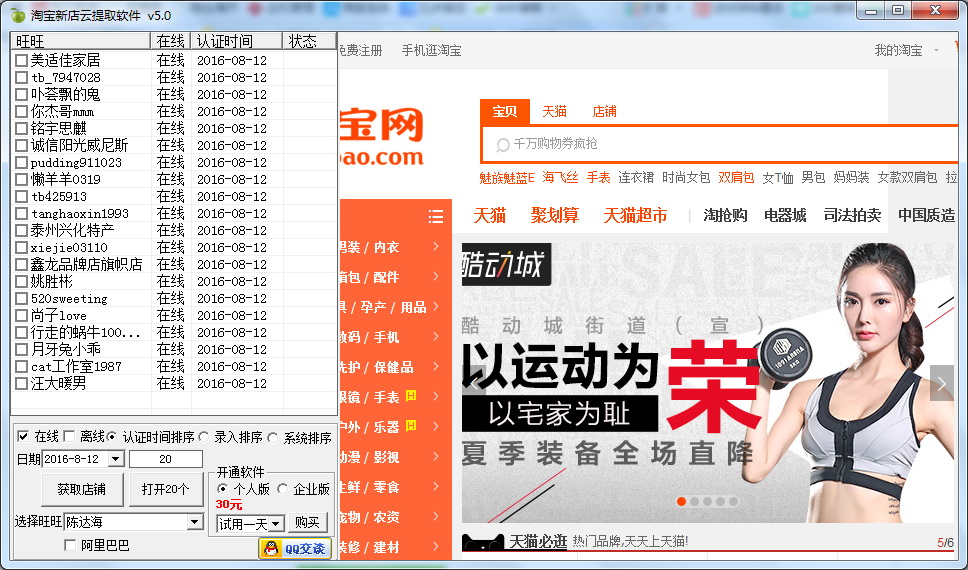The height and width of the screenshot is (570, 968).
Task: Click the 魅族魅蓝E hot search link
Action: point(507,178)
